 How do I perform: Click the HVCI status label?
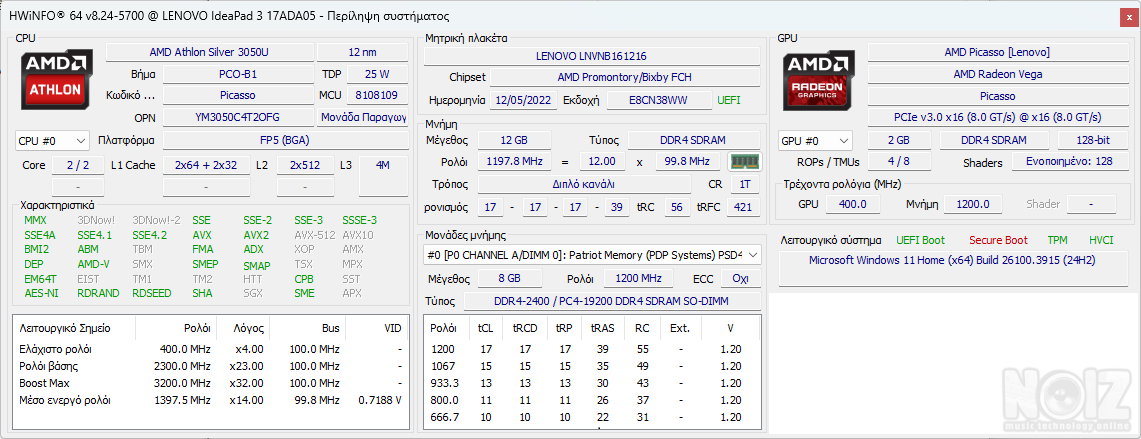(x=1100, y=240)
